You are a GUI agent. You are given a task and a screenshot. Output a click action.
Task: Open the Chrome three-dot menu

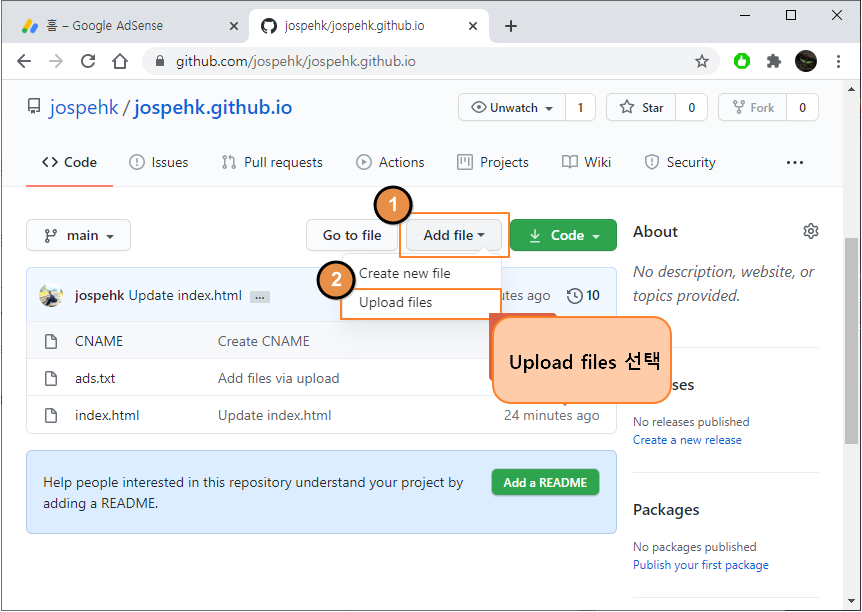838,61
